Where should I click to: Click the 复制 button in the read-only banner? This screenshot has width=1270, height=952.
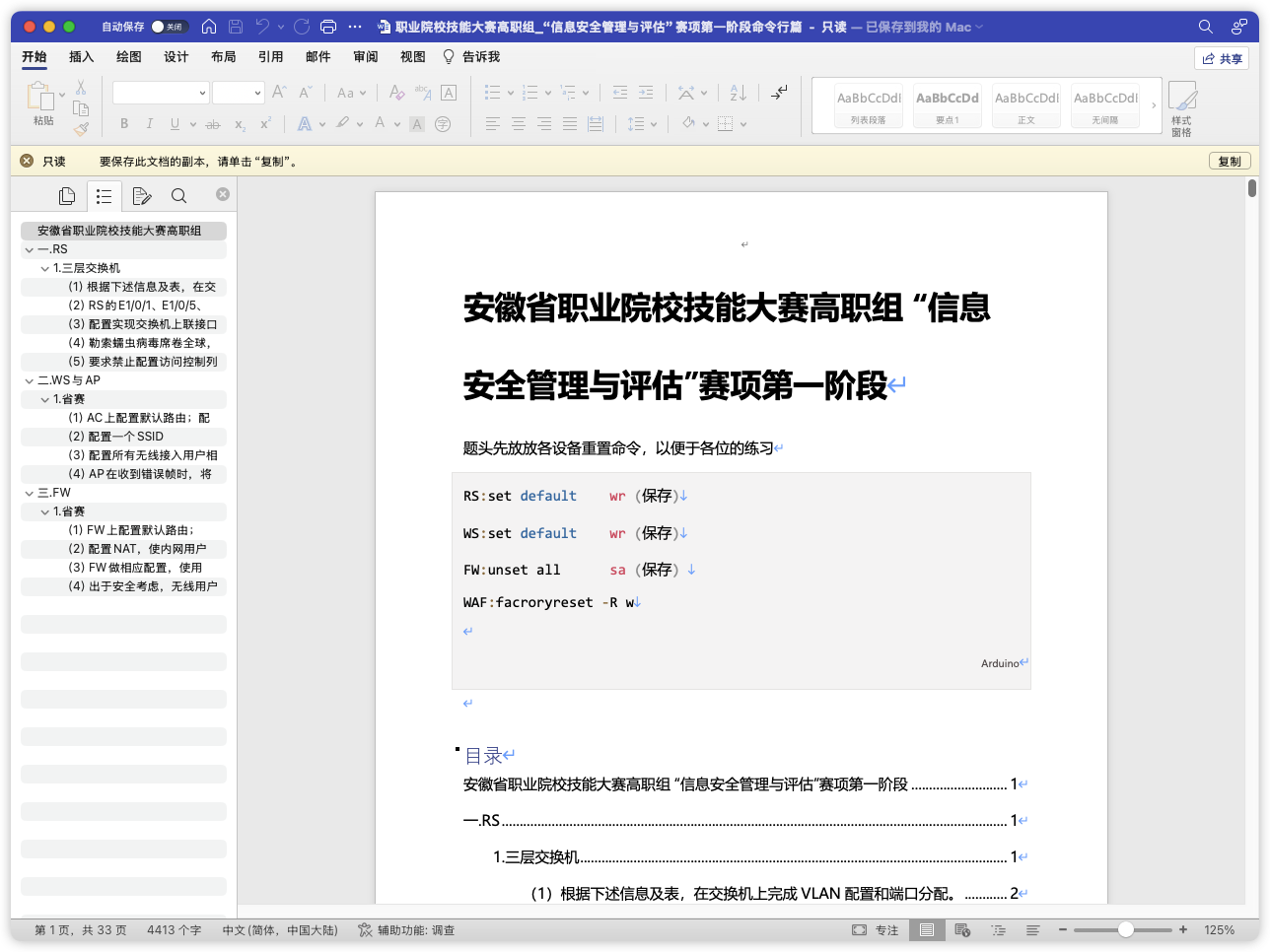coord(1230,161)
